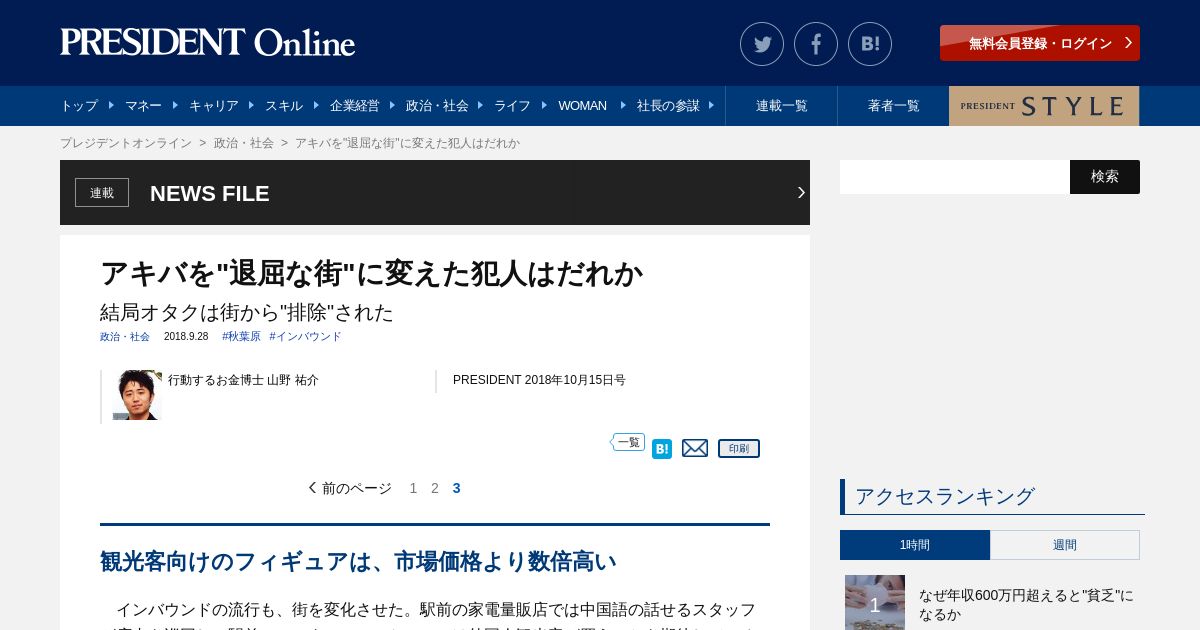Screen dimensions: 1200x630
Task: Open the スキル navigation item
Action: pyautogui.click(x=284, y=106)
